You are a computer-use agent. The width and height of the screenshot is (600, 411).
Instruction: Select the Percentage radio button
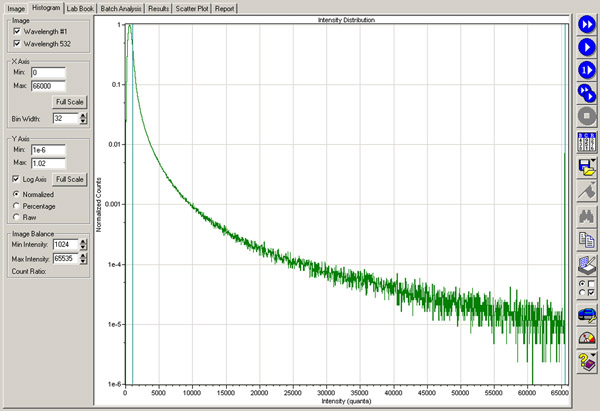[16, 206]
